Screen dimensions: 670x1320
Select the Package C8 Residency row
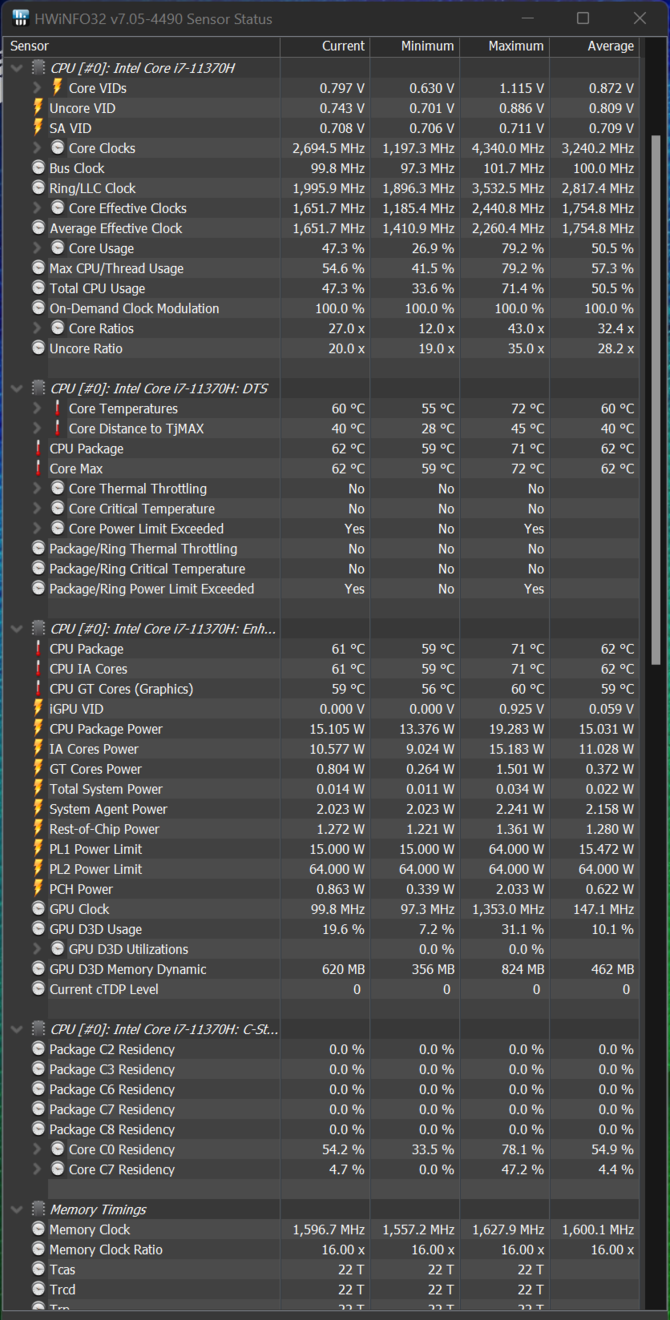click(x=322, y=1129)
